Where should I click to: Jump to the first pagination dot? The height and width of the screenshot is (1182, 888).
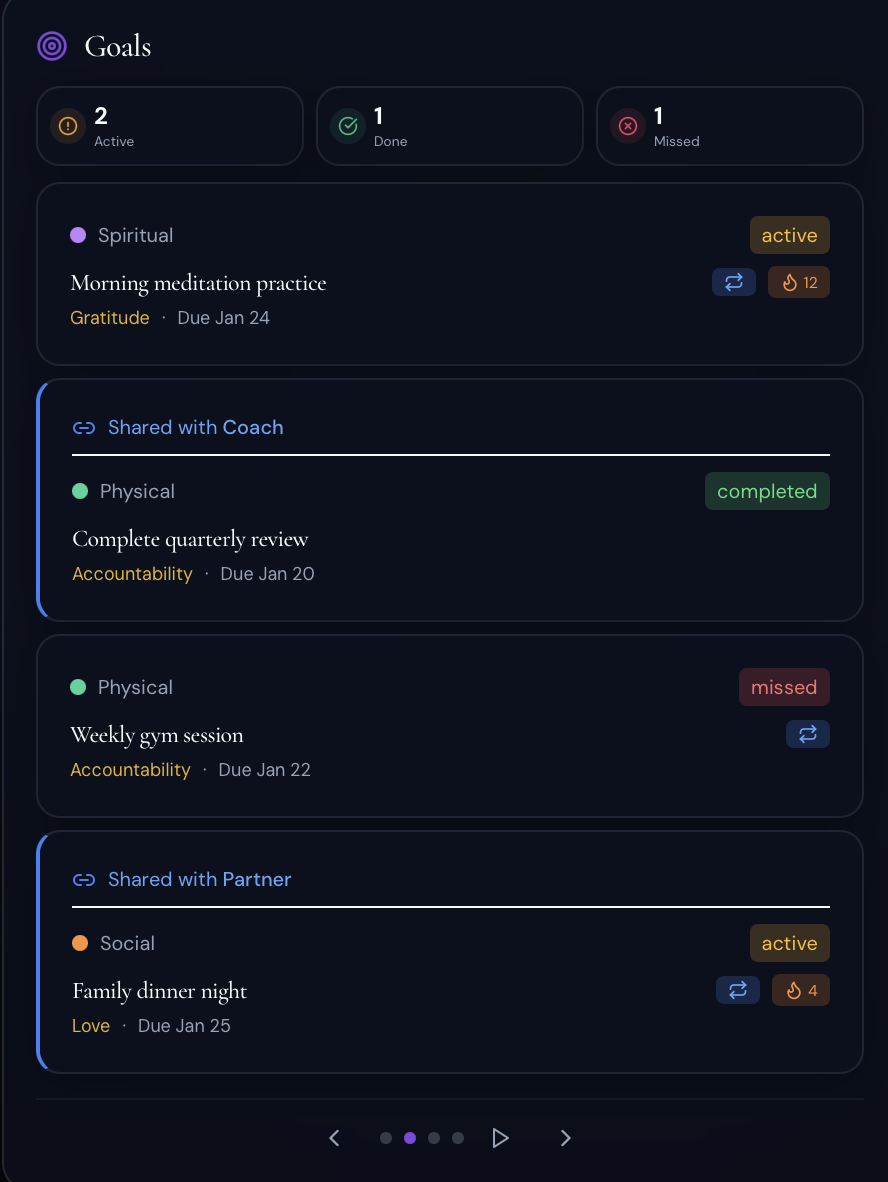click(x=386, y=1138)
